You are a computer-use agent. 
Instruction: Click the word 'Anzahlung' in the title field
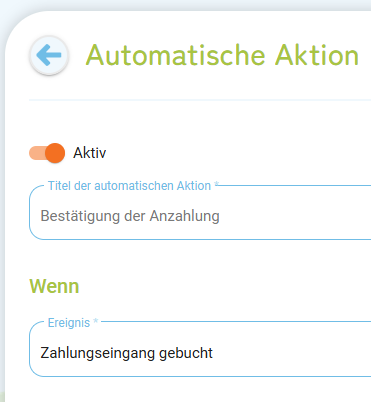tap(184, 216)
